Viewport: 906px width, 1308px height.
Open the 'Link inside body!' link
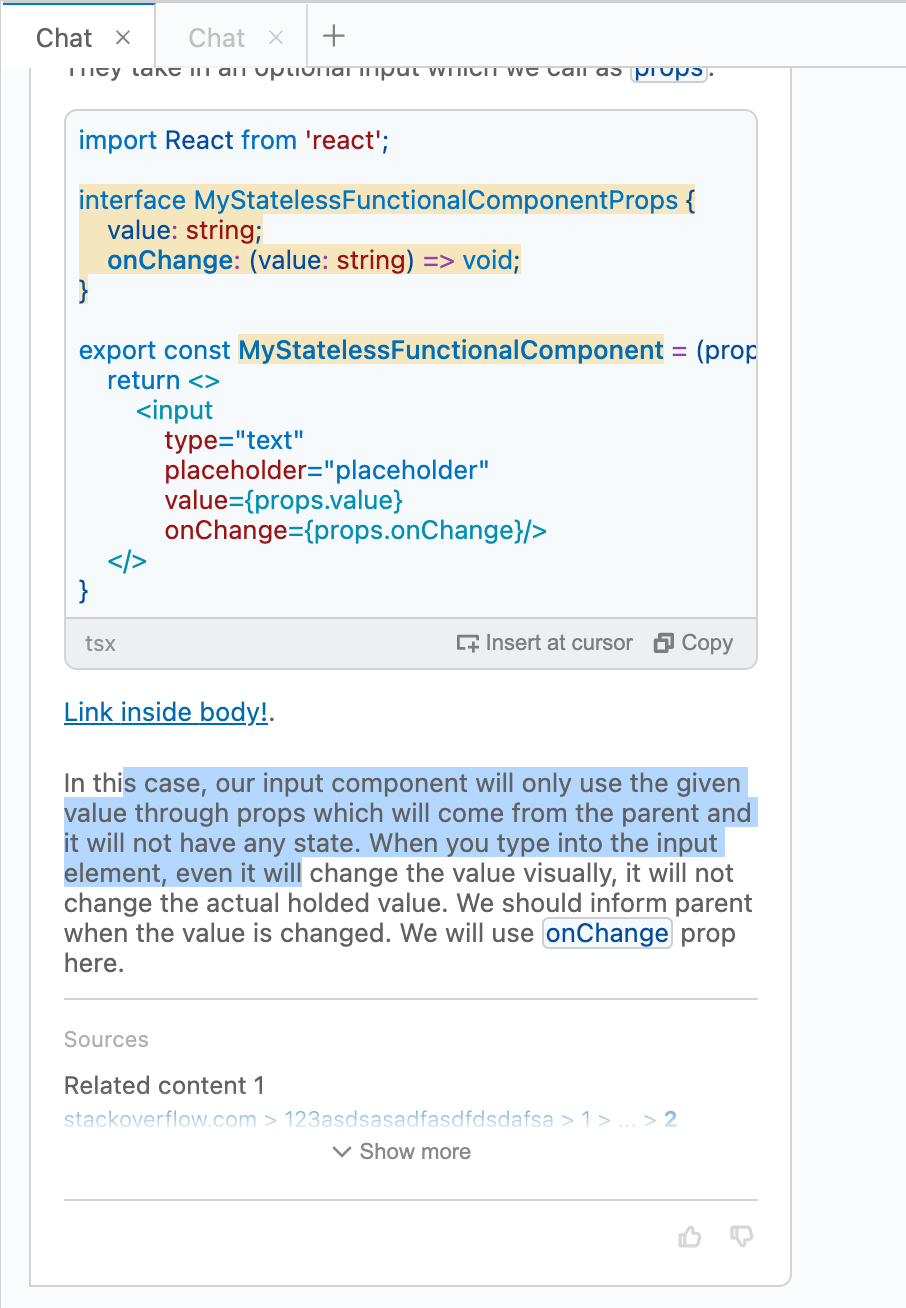pos(166,712)
